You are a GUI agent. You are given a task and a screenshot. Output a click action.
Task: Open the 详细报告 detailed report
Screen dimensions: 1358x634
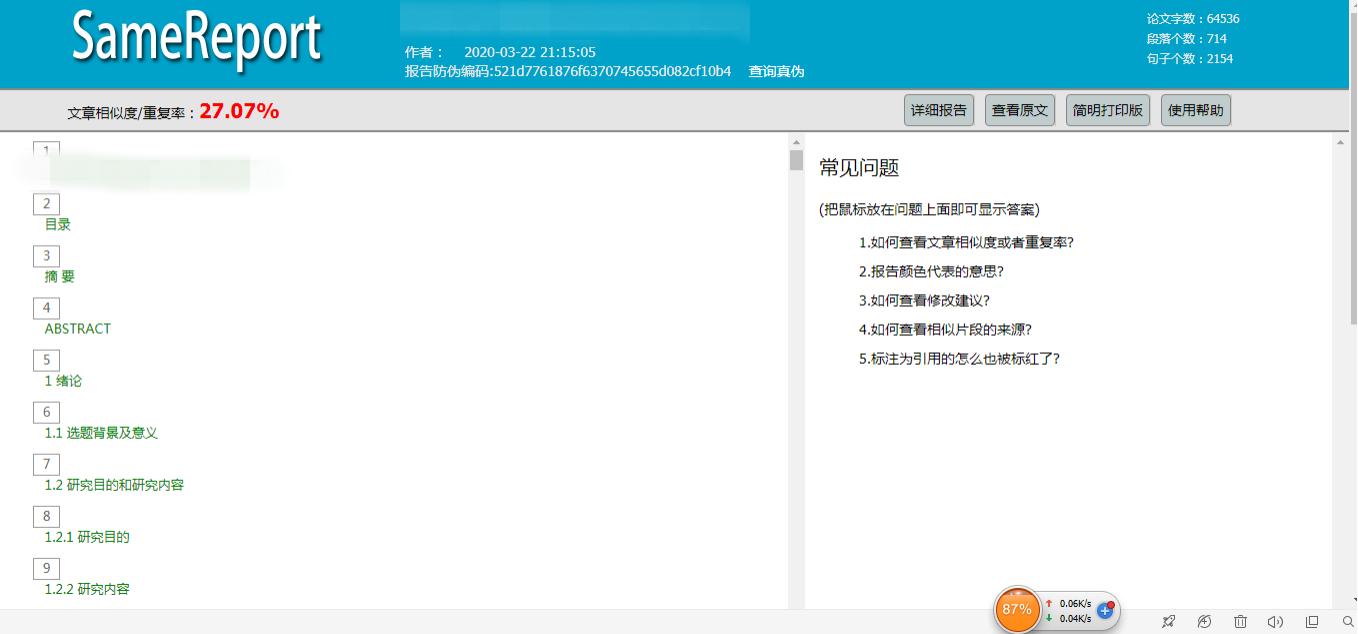pos(938,110)
